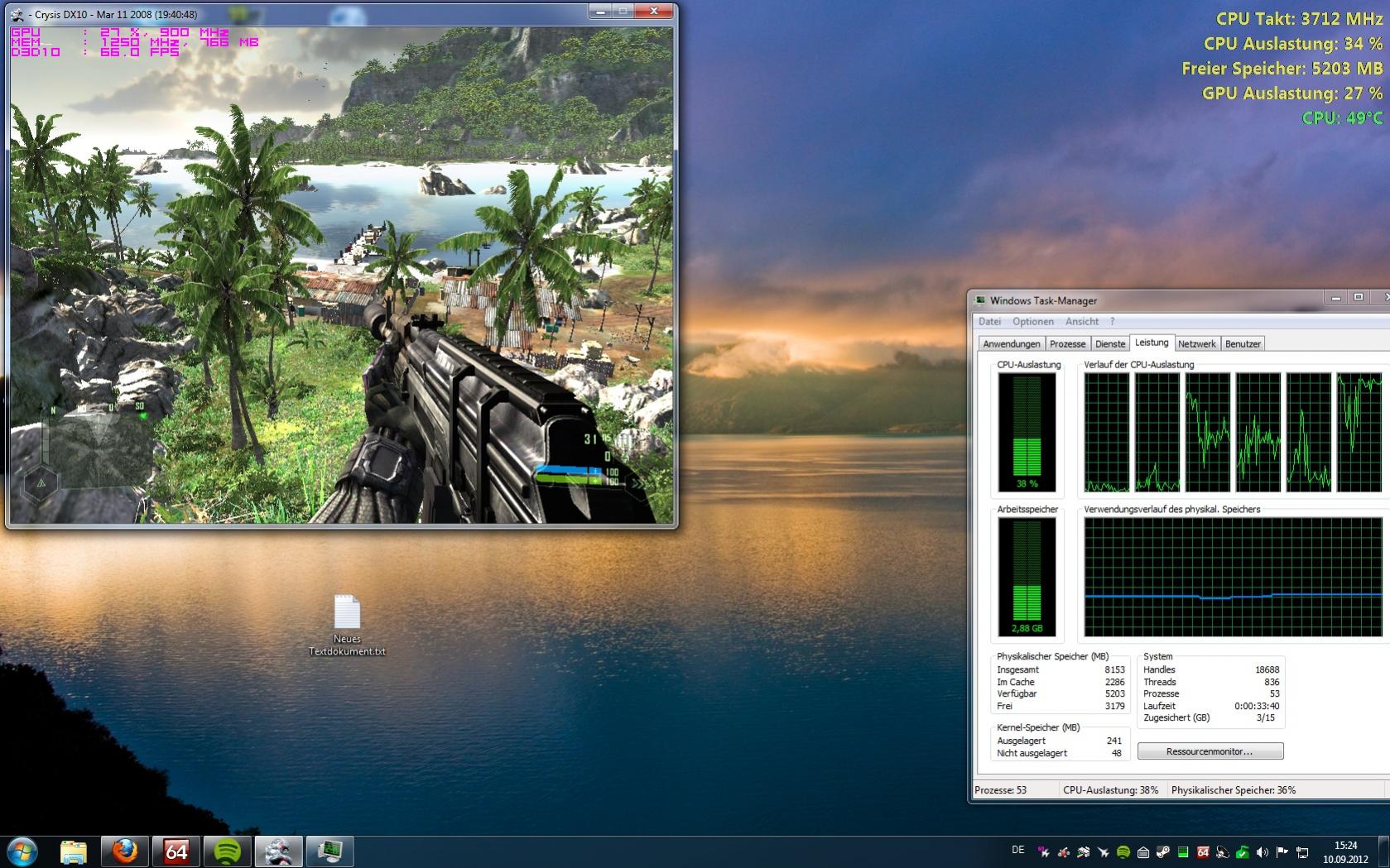Open the Datei menu in Task Manager
The image size is (1390, 868).
[989, 321]
